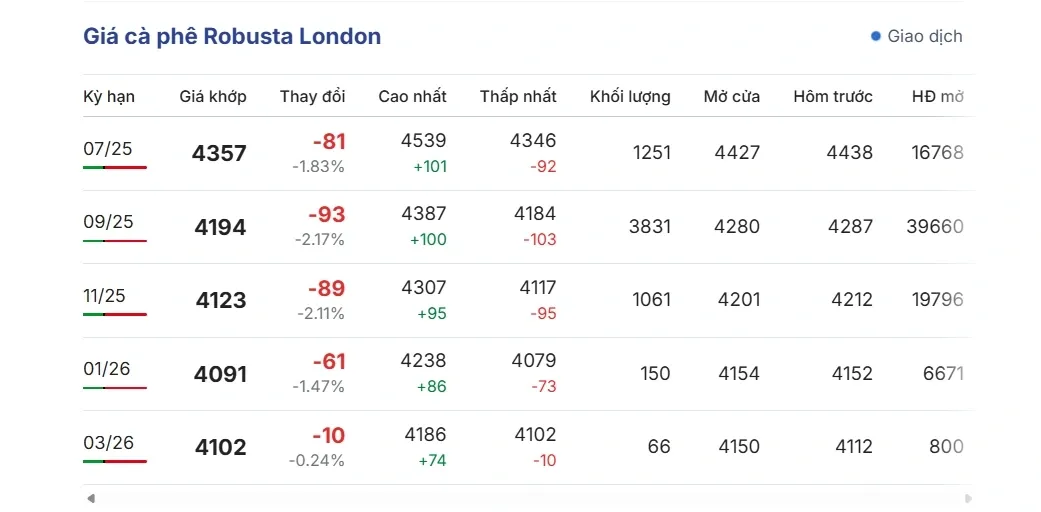The image size is (1041, 512).
Task: Click the blue Giao dịch status dot
Action: (876, 36)
